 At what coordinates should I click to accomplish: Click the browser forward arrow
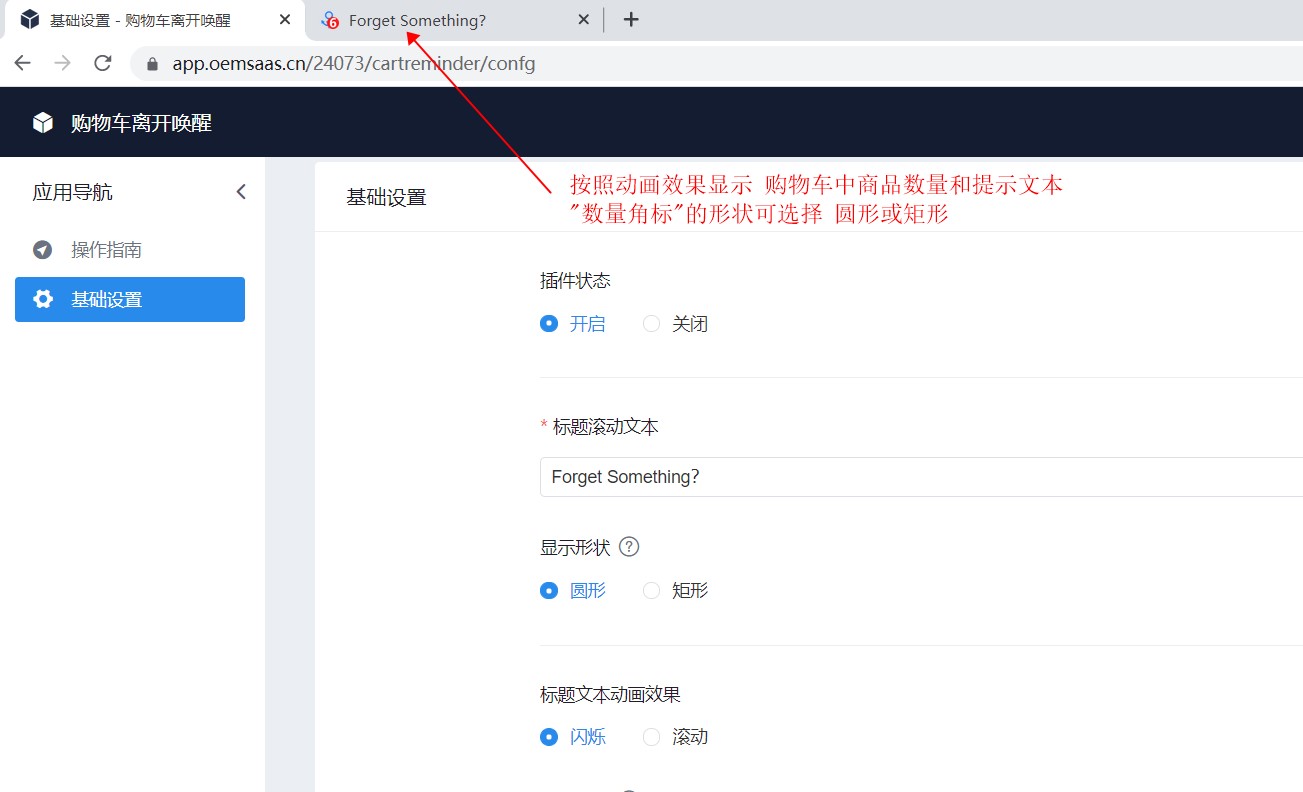pos(62,63)
